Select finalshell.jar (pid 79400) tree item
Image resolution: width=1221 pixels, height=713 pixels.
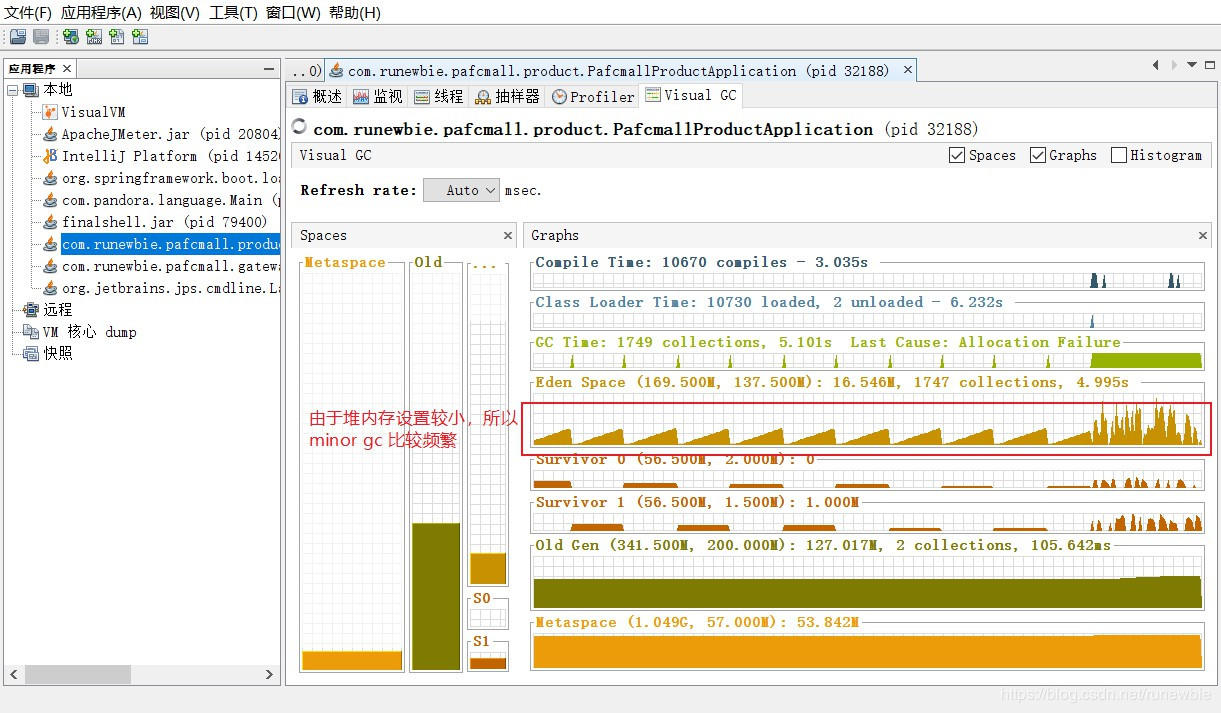[x=165, y=222]
